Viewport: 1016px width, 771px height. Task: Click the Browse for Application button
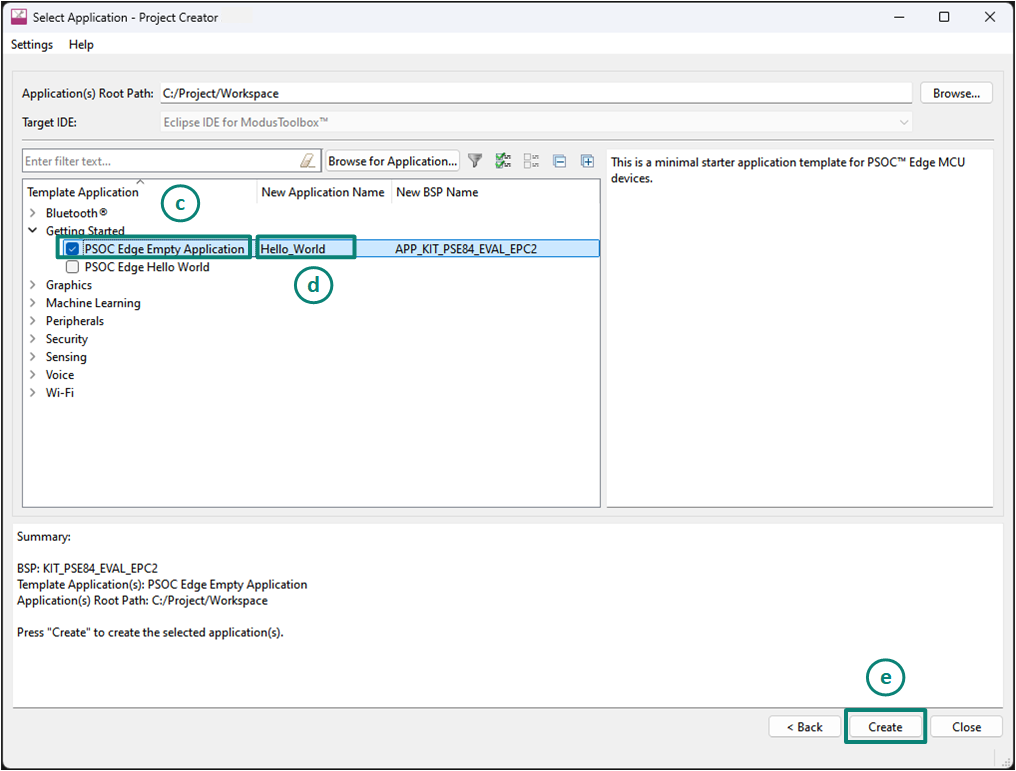coord(392,161)
